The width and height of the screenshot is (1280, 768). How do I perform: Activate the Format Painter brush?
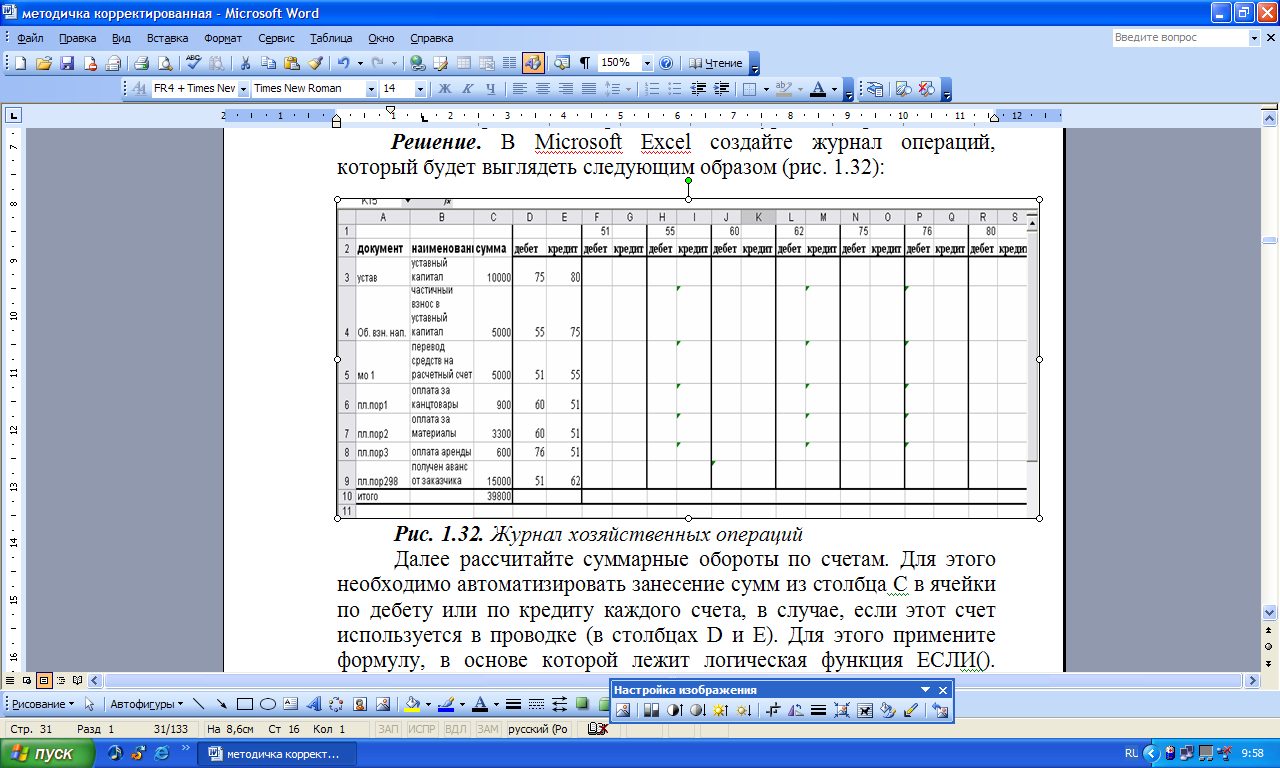point(314,63)
